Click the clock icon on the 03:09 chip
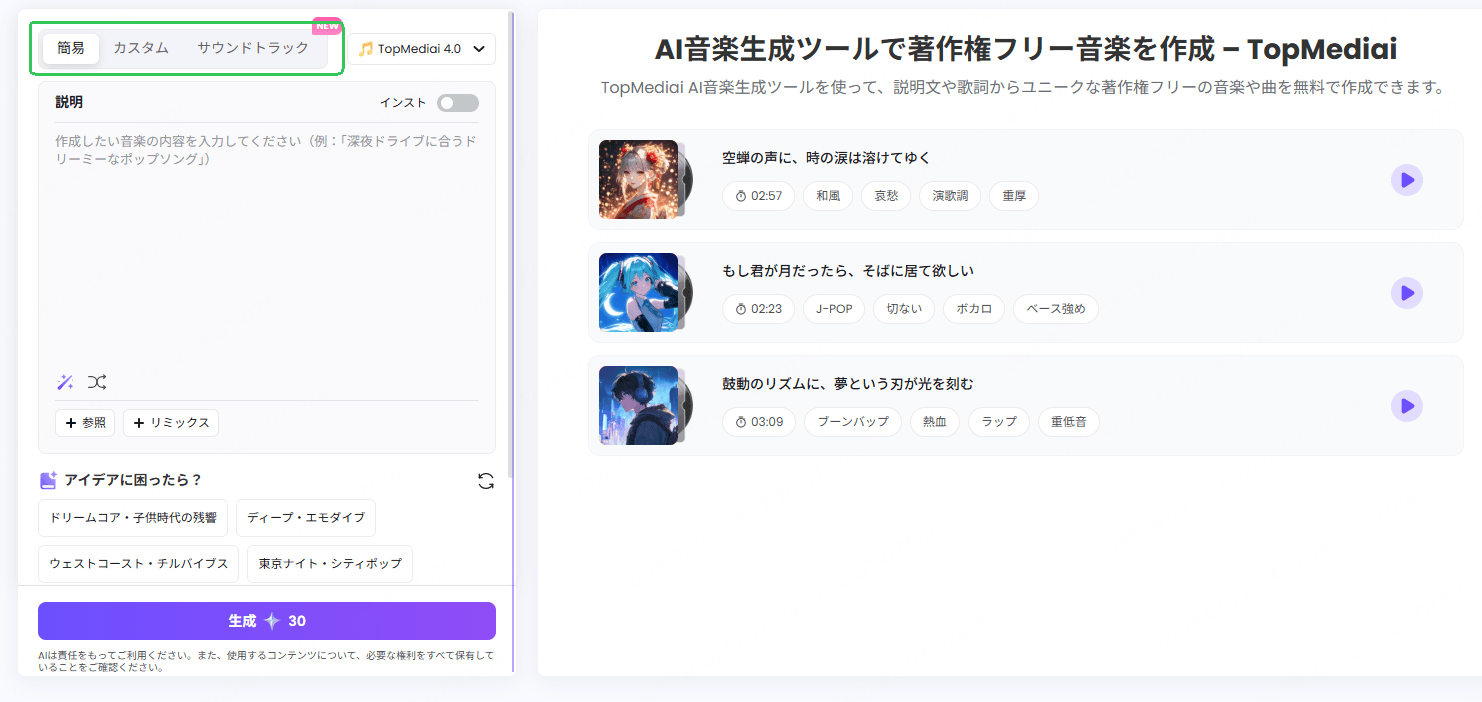This screenshot has width=1482, height=702. [x=741, y=422]
